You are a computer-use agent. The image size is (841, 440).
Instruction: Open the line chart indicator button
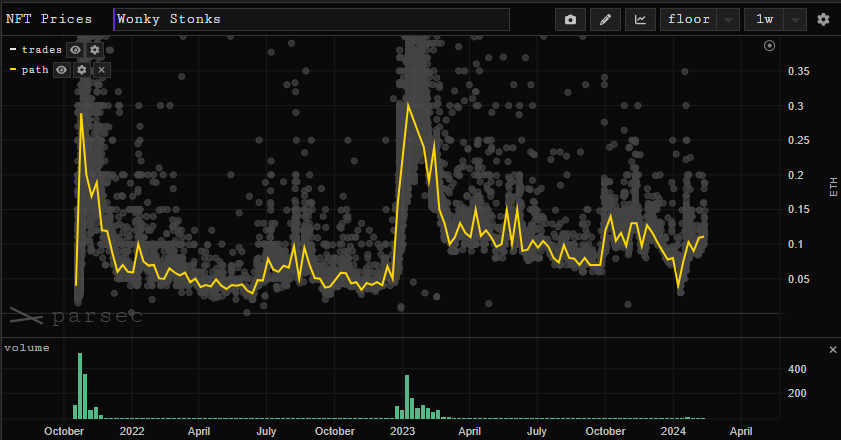640,20
